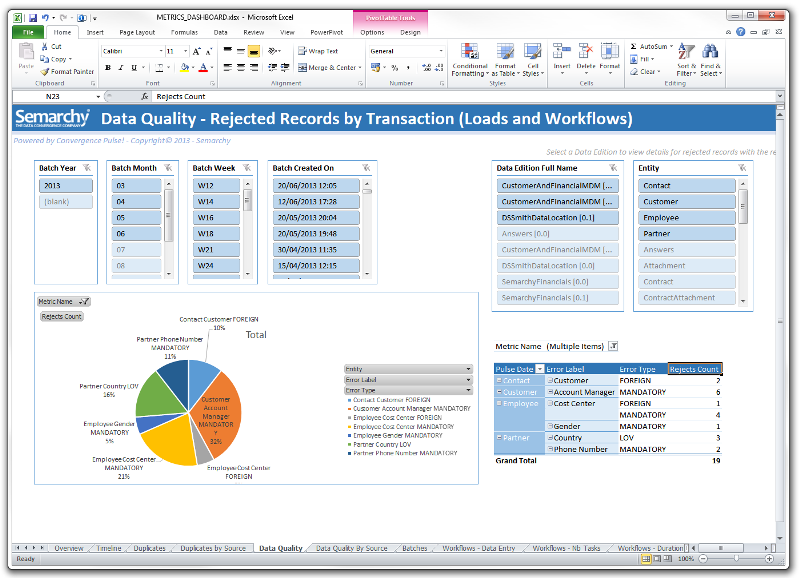Click the Excel Help question mark icon
The height and width of the screenshot is (578, 800).
740,32
